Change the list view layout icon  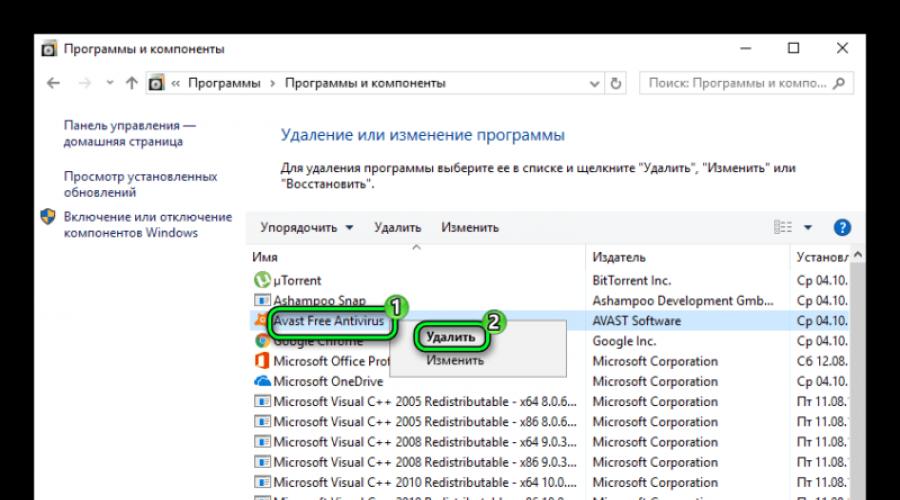782,227
